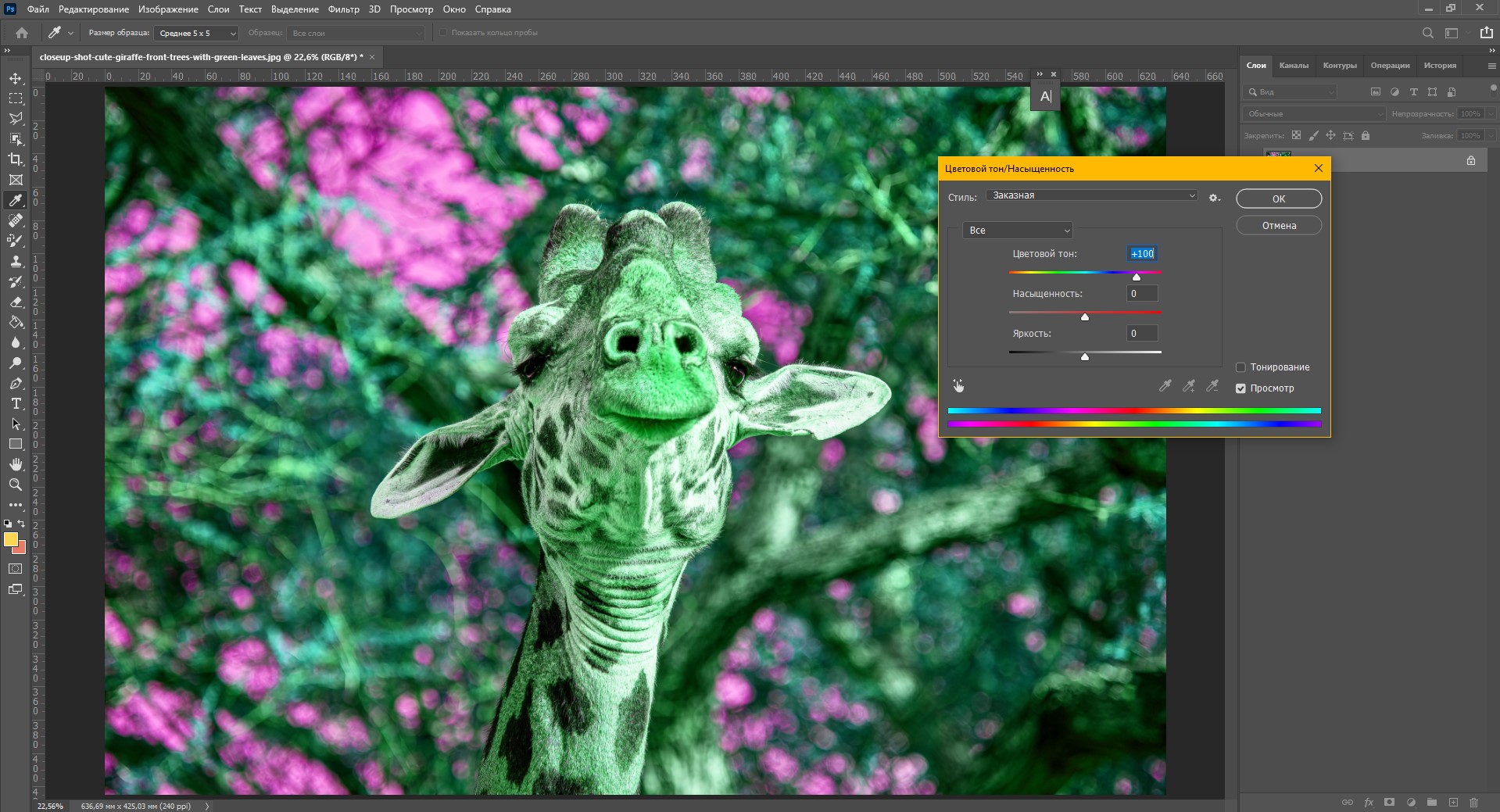The width and height of the screenshot is (1500, 812).
Task: Click the Отмена button
Action: pyautogui.click(x=1279, y=225)
